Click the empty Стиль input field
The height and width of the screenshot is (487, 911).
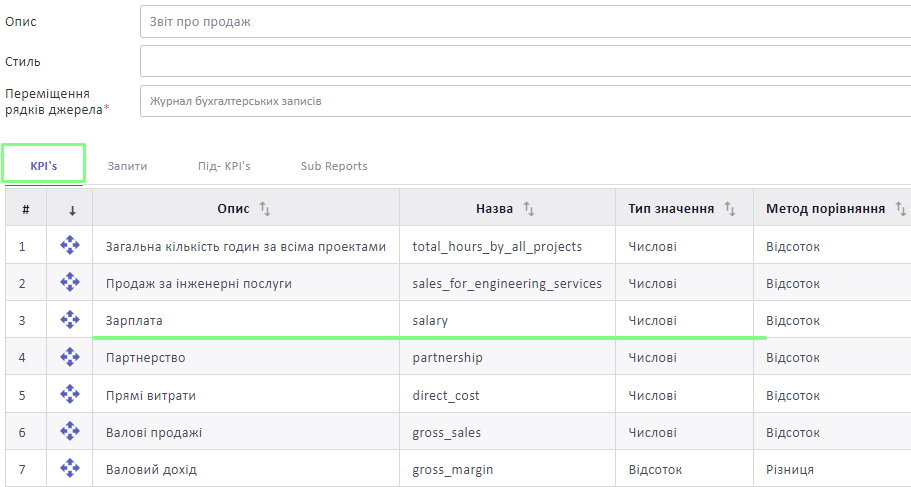pyautogui.click(x=525, y=61)
